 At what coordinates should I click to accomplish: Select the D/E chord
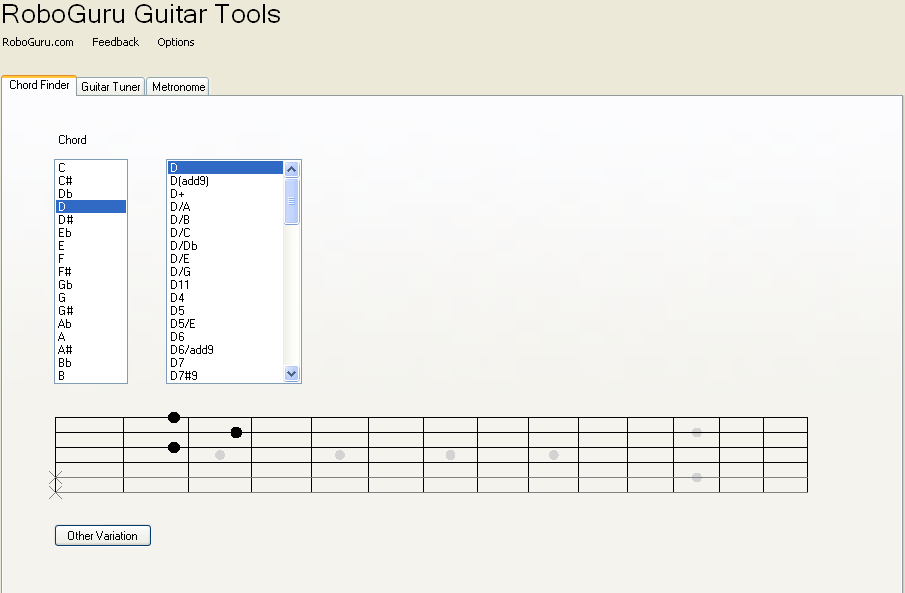[226, 259]
